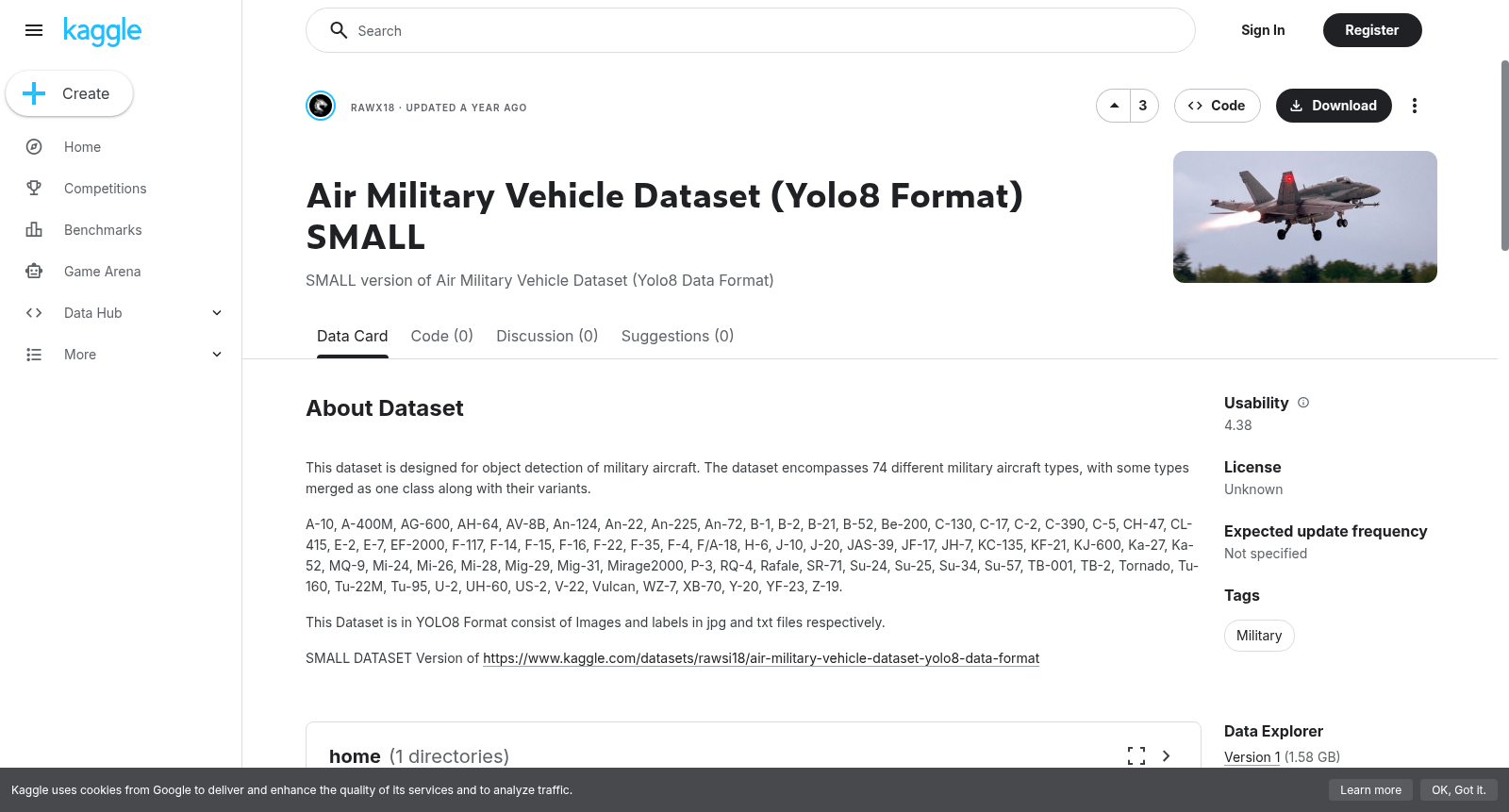Expand the home directory chevron
The height and width of the screenshot is (812, 1509).
click(1167, 755)
